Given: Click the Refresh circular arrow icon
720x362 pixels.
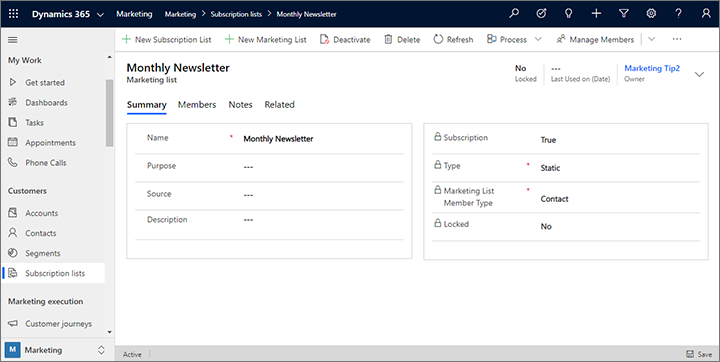Looking at the screenshot, I should point(438,40).
